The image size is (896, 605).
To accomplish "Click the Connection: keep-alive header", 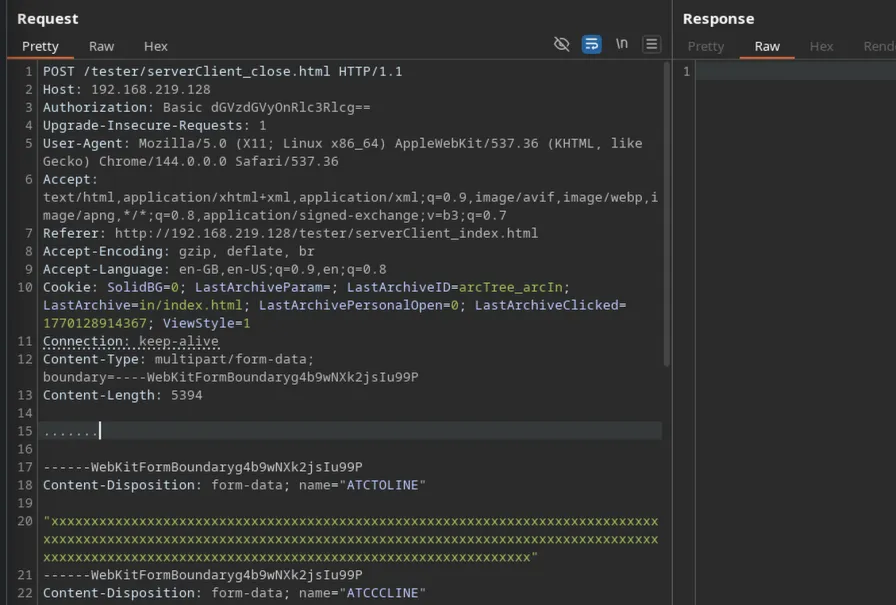I will (x=130, y=341).
